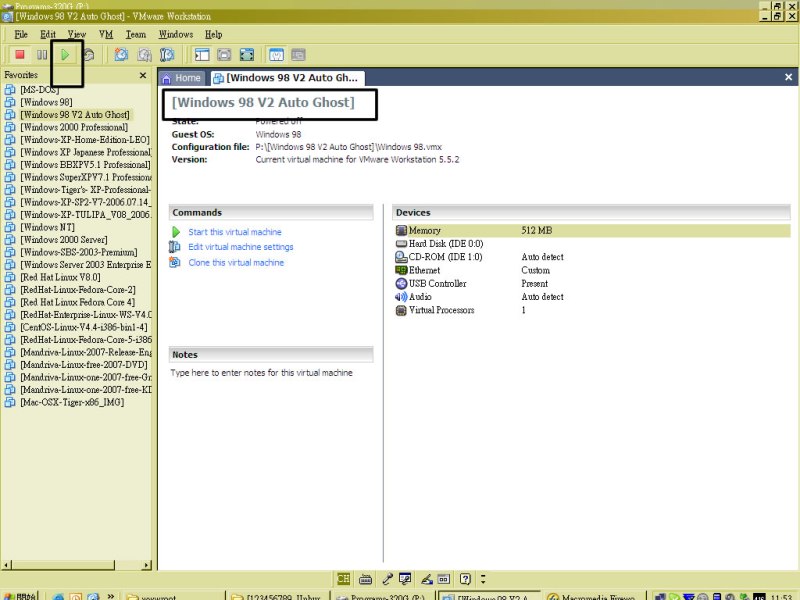Select [Red Hat Linux V8.0] in Favorites
Screen dimensions: 800x600
click(x=60, y=277)
